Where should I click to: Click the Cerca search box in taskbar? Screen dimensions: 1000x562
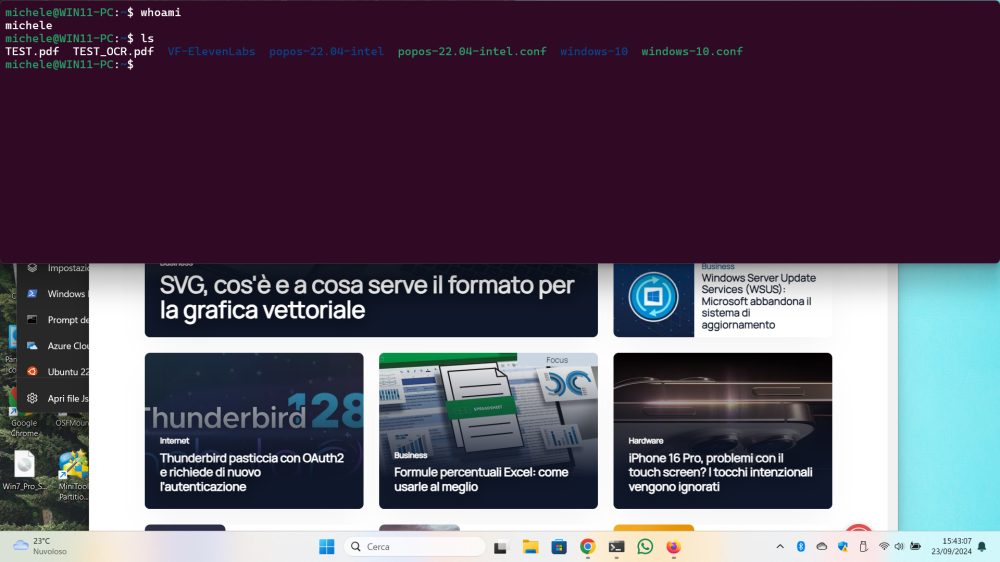(x=415, y=547)
